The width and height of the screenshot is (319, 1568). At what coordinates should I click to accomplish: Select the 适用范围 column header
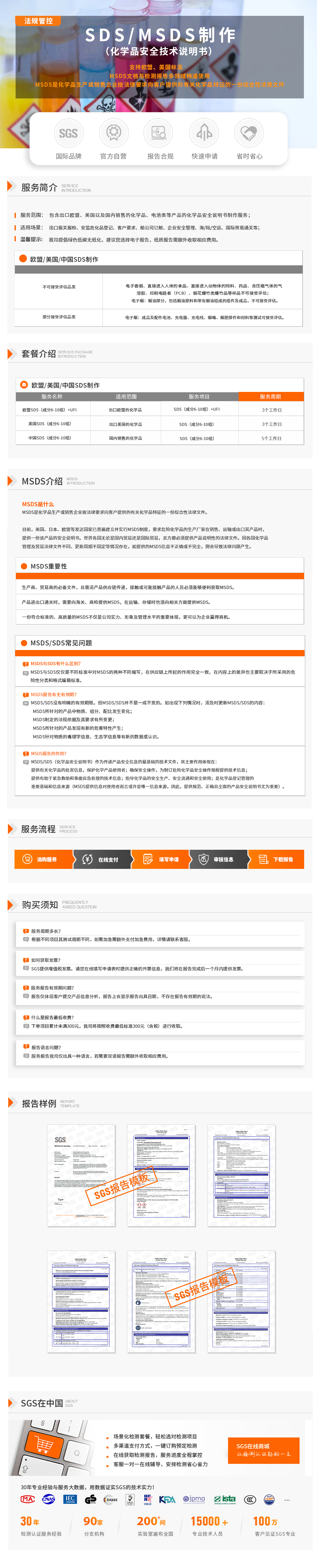click(x=126, y=396)
